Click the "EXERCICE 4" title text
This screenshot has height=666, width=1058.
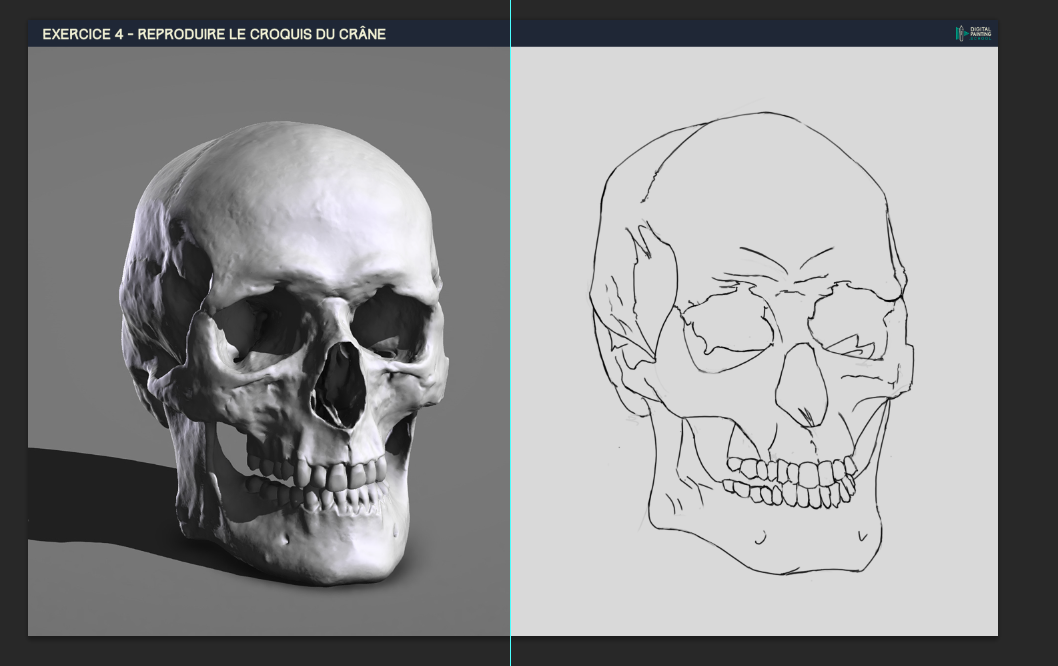point(85,34)
